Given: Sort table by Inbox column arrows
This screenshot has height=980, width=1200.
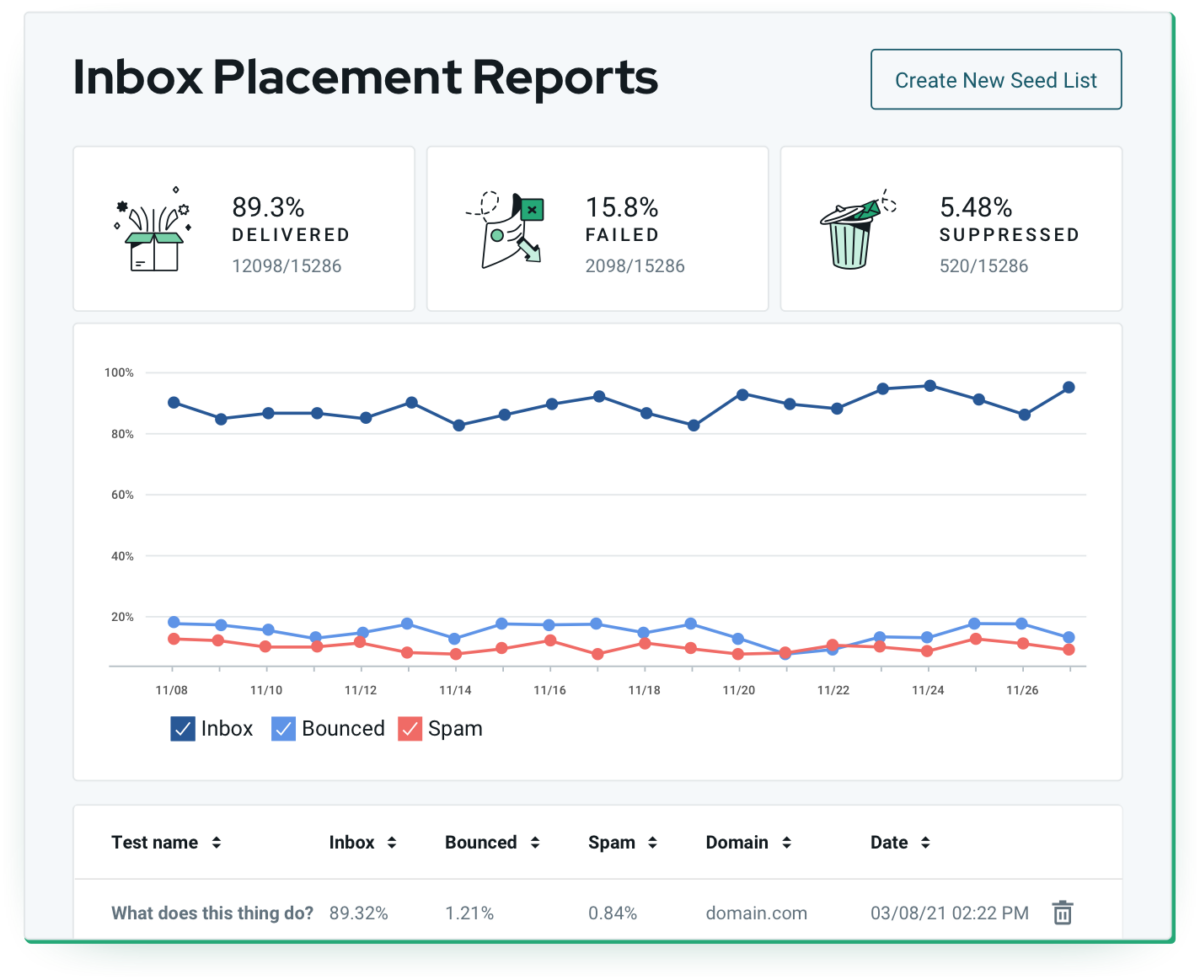Looking at the screenshot, I should coord(391,843).
